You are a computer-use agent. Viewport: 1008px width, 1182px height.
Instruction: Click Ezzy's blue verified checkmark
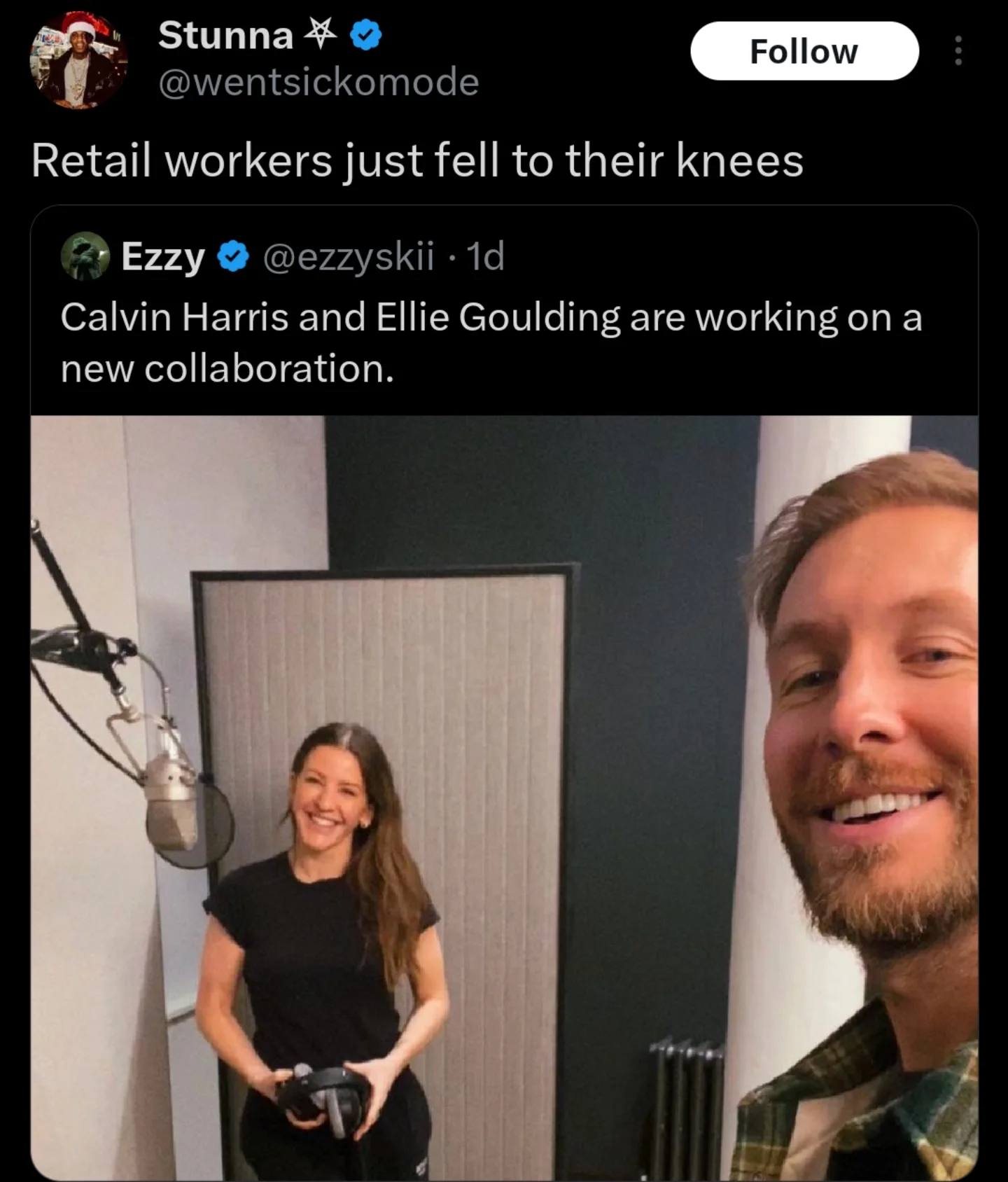(234, 257)
